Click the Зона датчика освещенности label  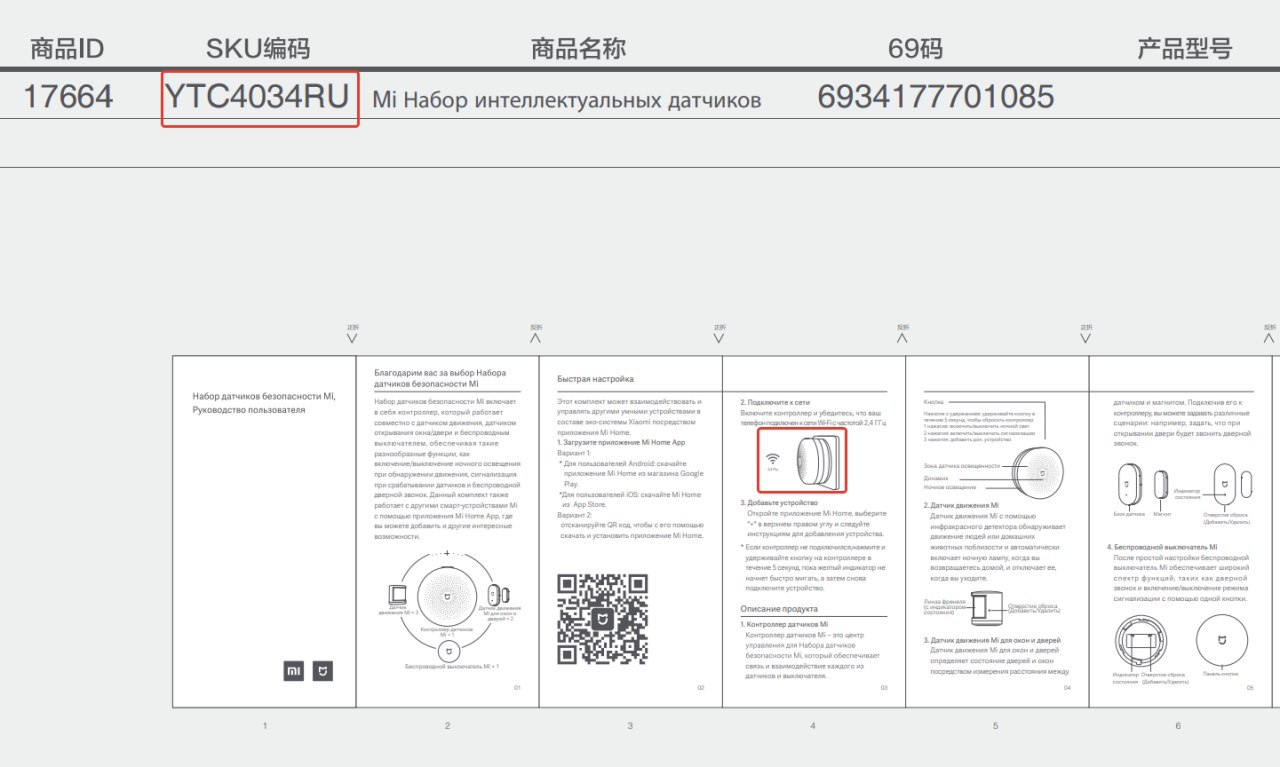[961, 466]
